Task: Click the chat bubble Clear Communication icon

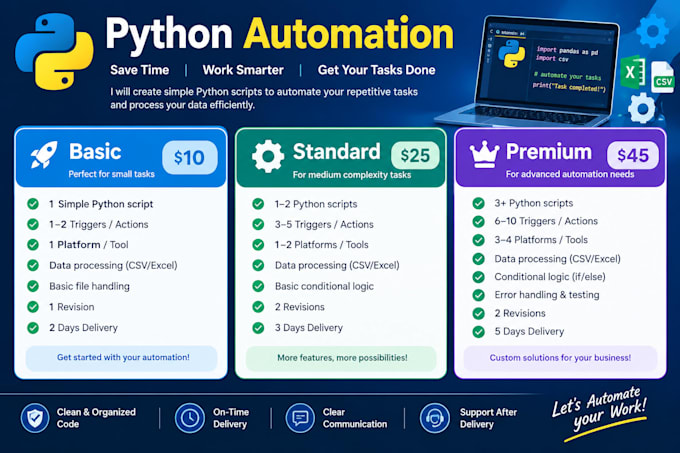Action: [300, 418]
